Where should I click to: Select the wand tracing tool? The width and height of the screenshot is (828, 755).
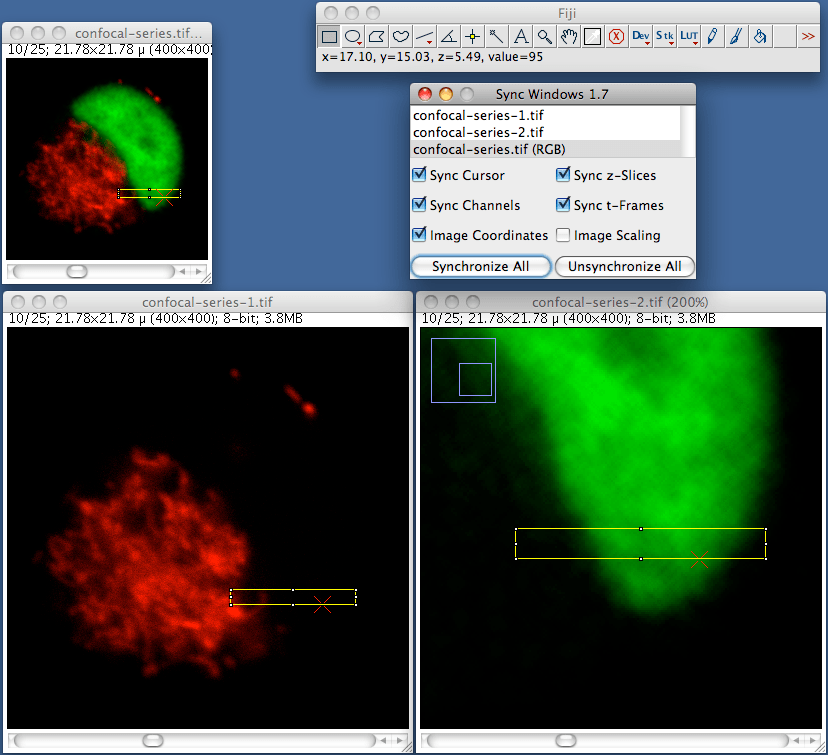coord(496,36)
